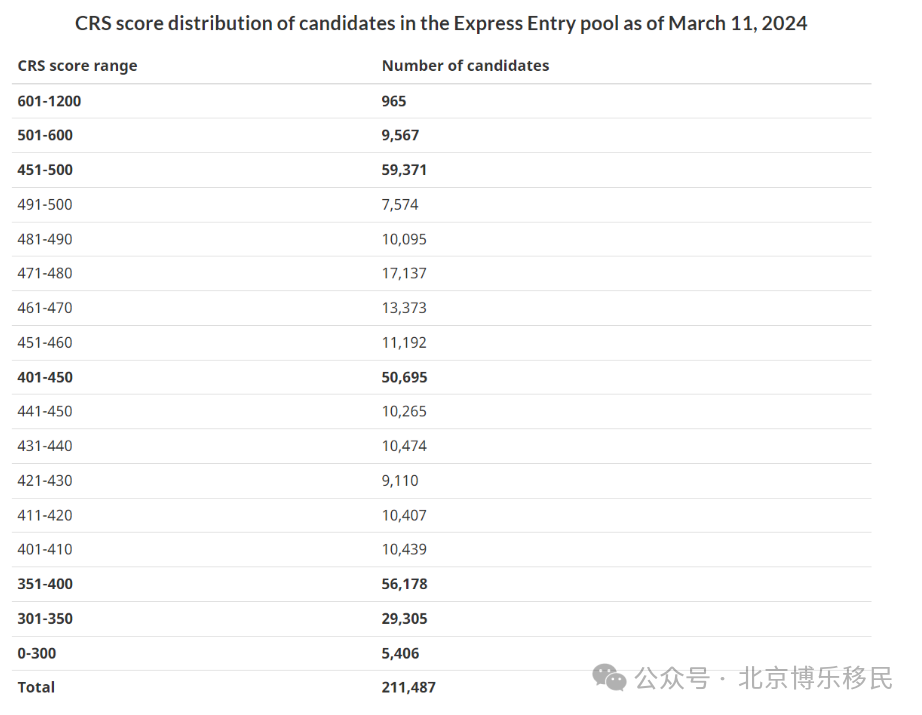
Task: Click the 10,095 value for 481-490
Action: tap(404, 239)
